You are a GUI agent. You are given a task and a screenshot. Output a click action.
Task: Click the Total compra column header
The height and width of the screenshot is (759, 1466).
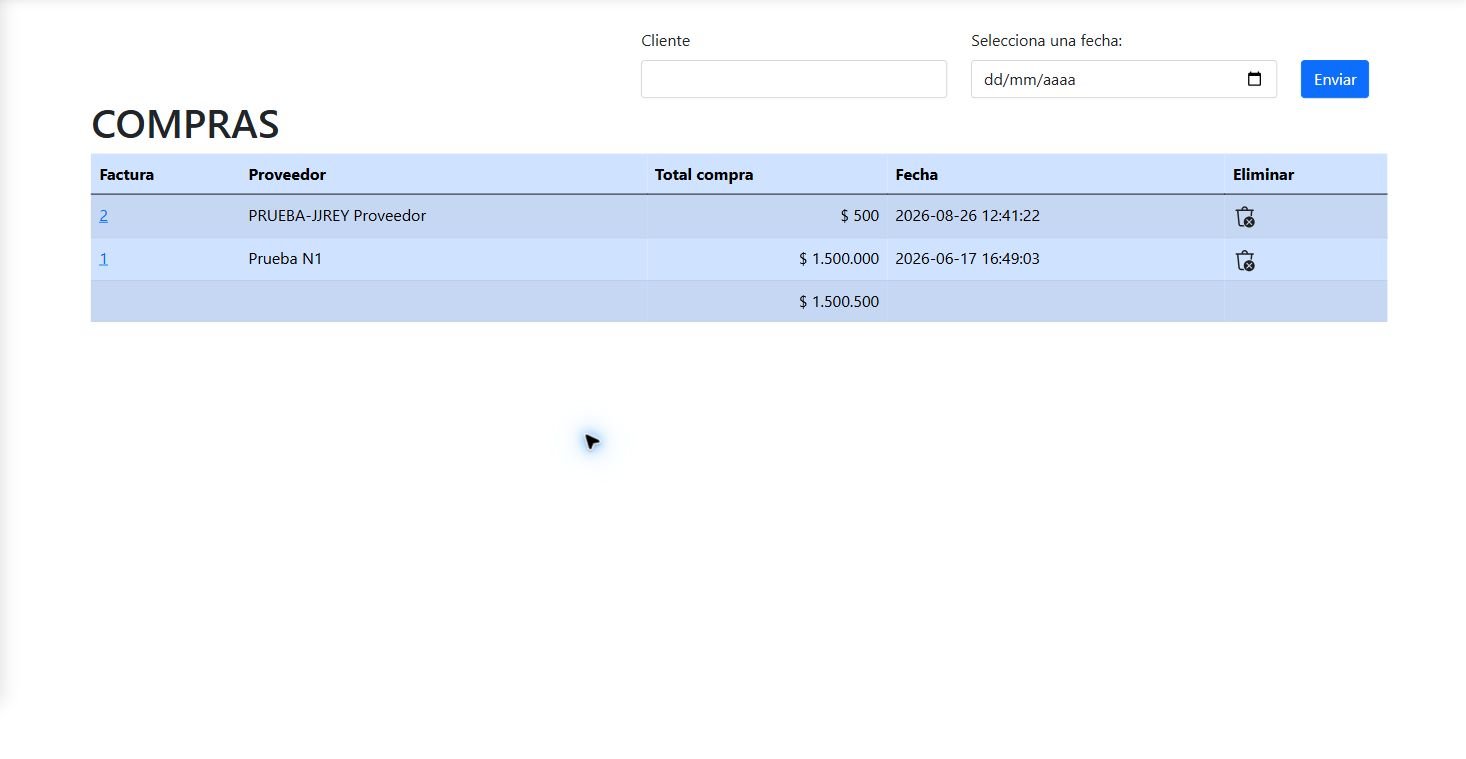pos(766,174)
